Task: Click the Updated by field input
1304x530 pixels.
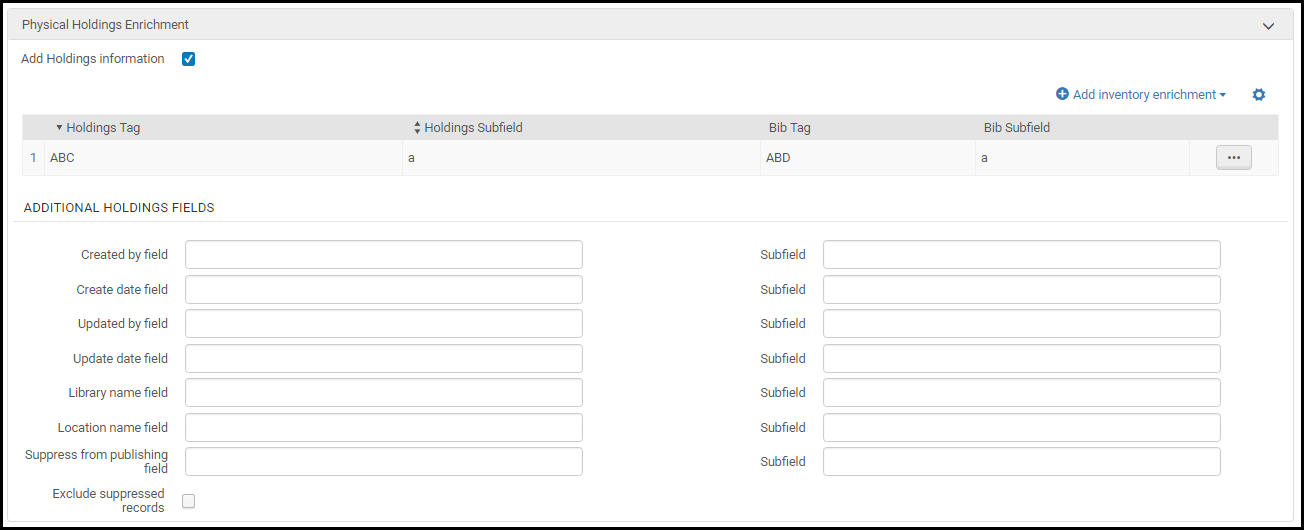Action: (383, 324)
